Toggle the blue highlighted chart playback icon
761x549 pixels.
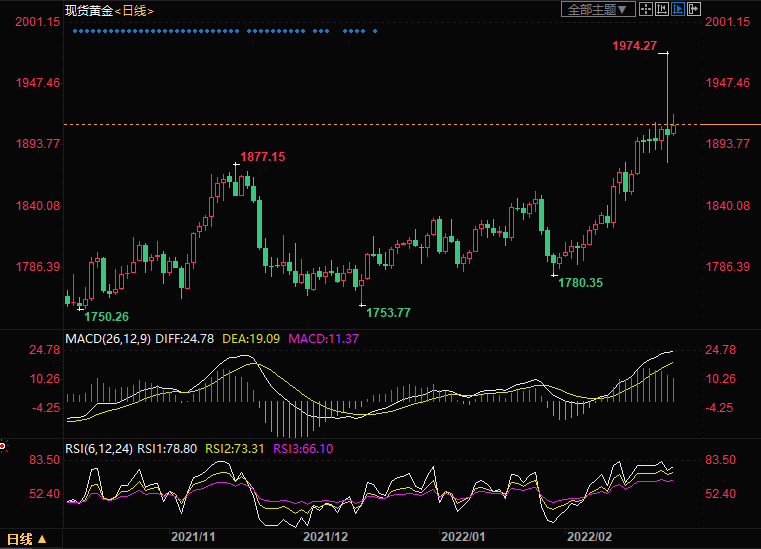678,9
